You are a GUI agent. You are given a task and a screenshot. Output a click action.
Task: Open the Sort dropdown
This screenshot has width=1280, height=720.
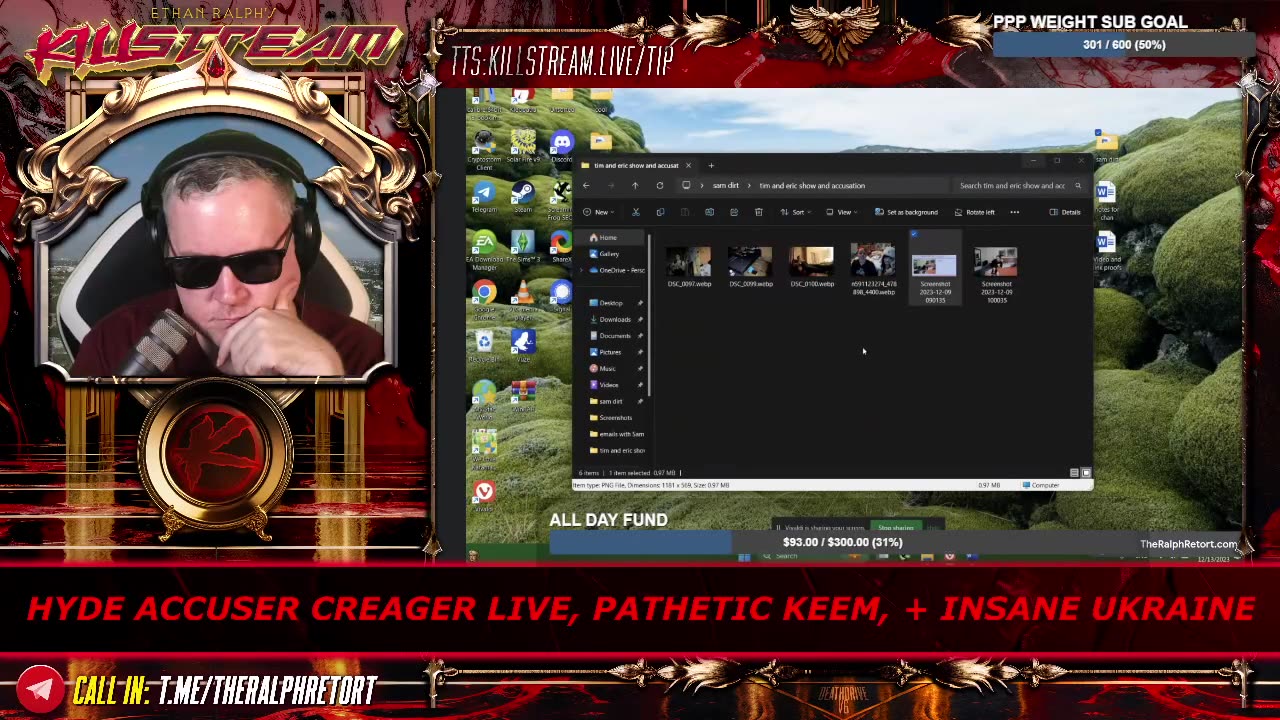[x=796, y=212]
